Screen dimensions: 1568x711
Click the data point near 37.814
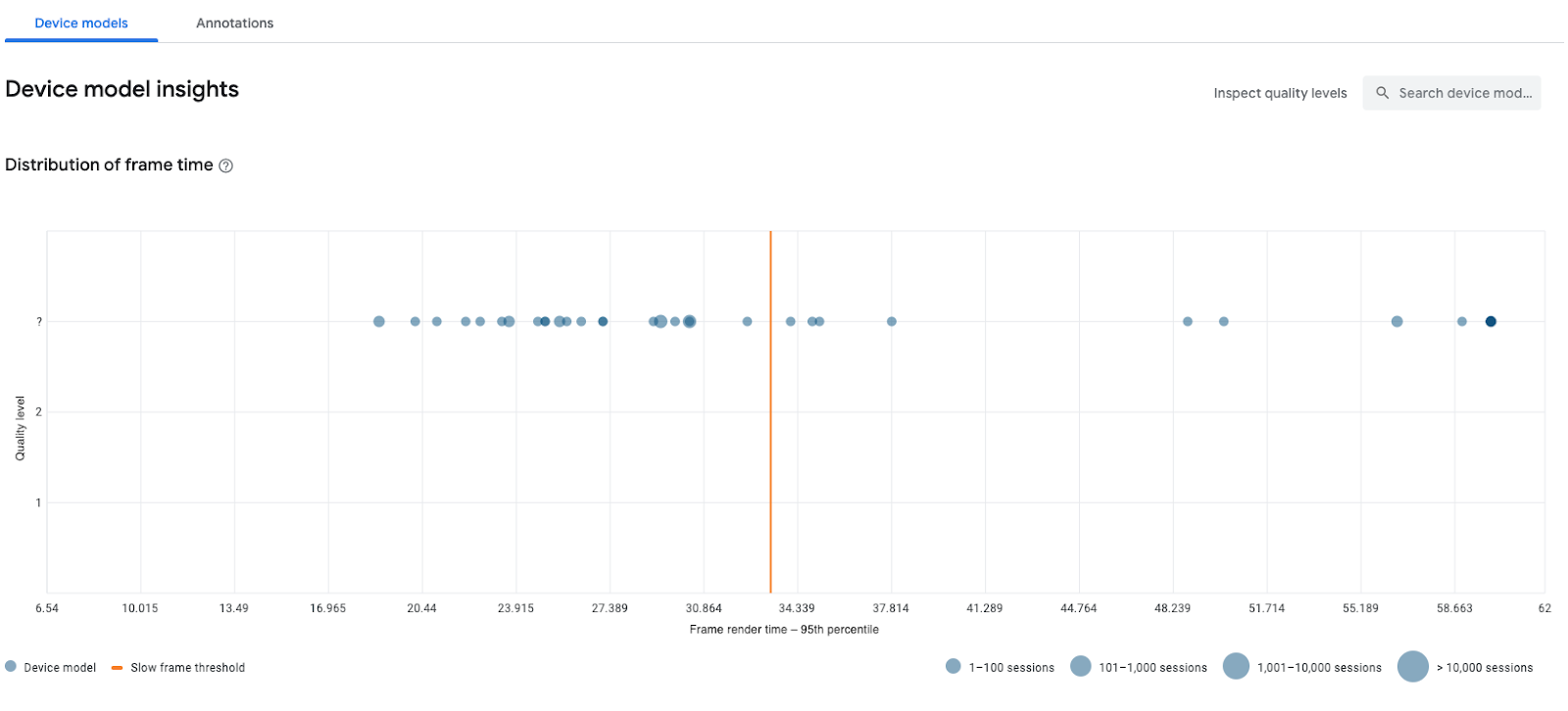click(x=892, y=321)
